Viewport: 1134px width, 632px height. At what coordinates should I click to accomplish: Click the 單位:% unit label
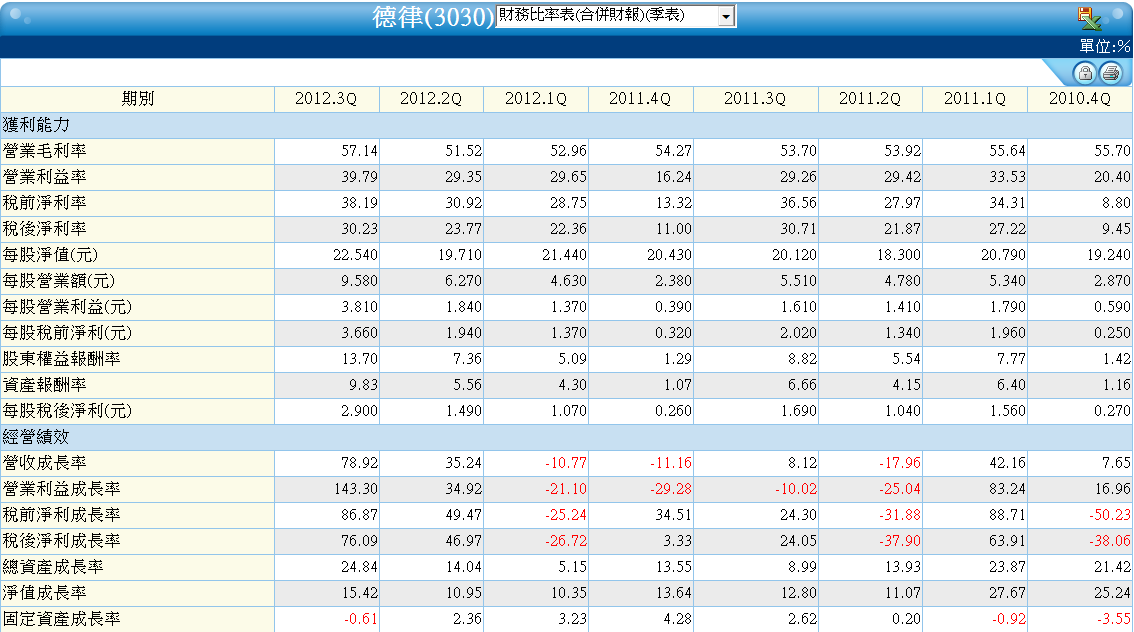click(1104, 46)
